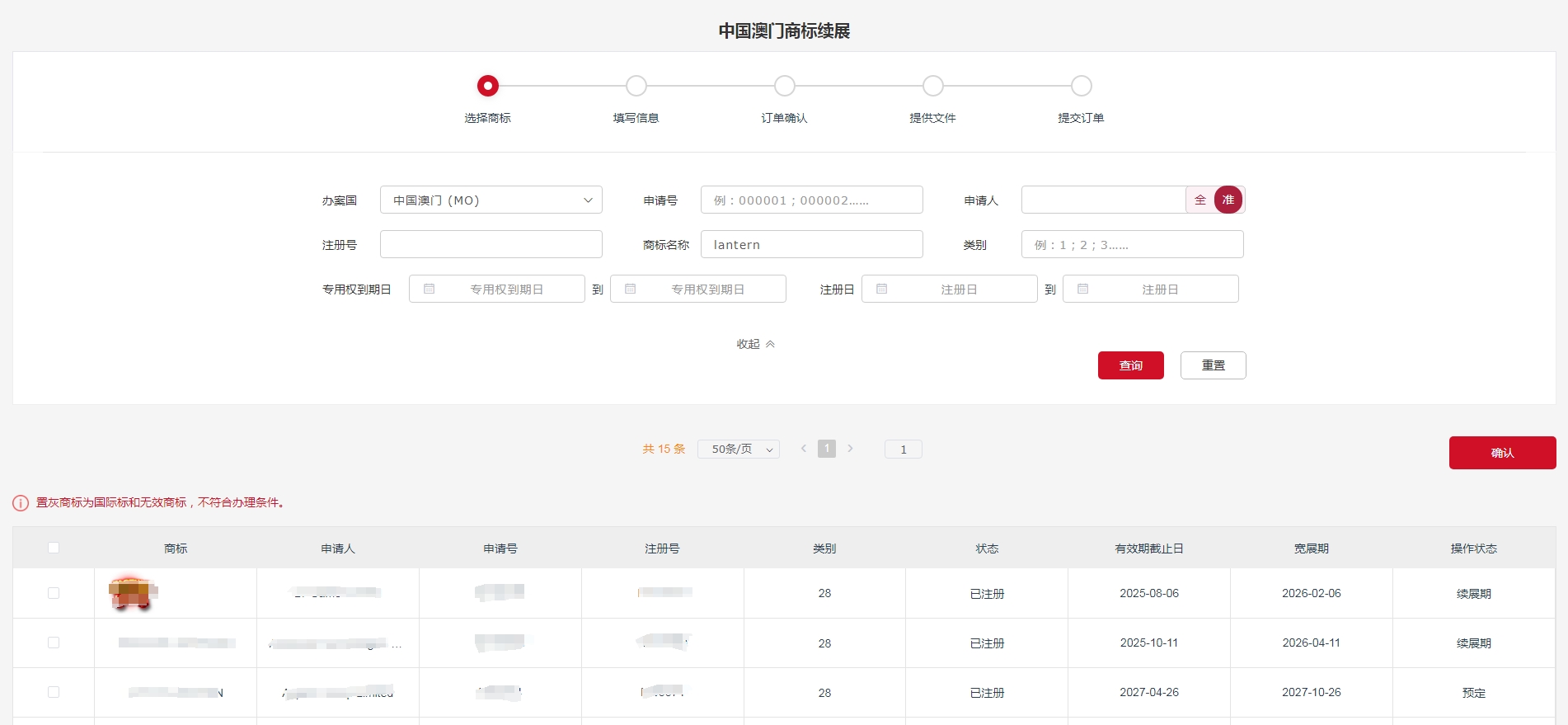Click the 注册号 input field
1568x725 pixels.
pos(491,244)
